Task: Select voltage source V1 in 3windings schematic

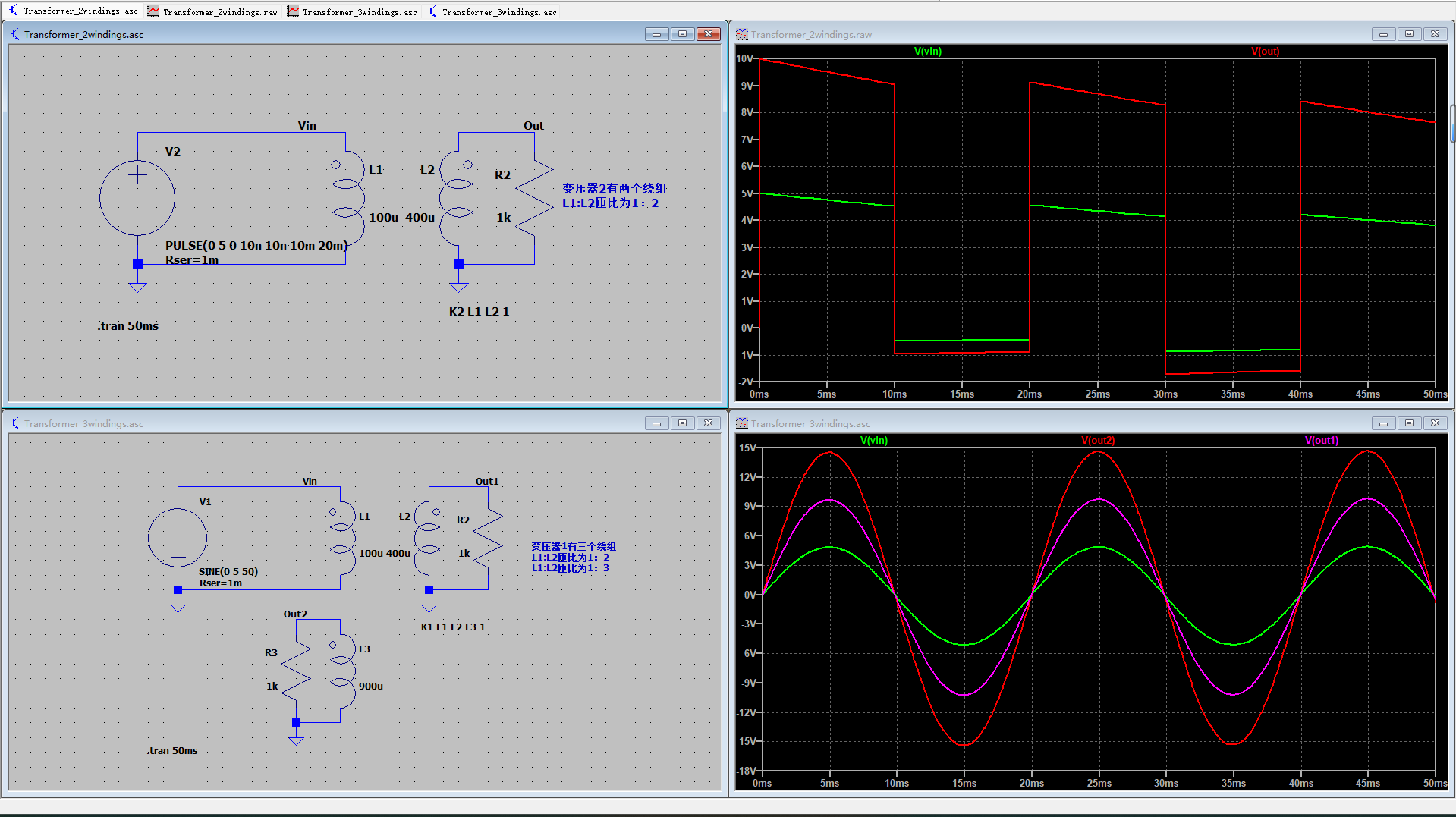Action: 178,538
